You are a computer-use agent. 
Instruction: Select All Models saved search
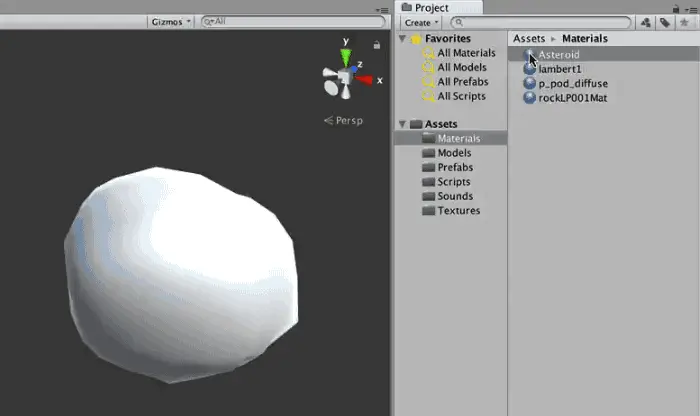[462, 67]
